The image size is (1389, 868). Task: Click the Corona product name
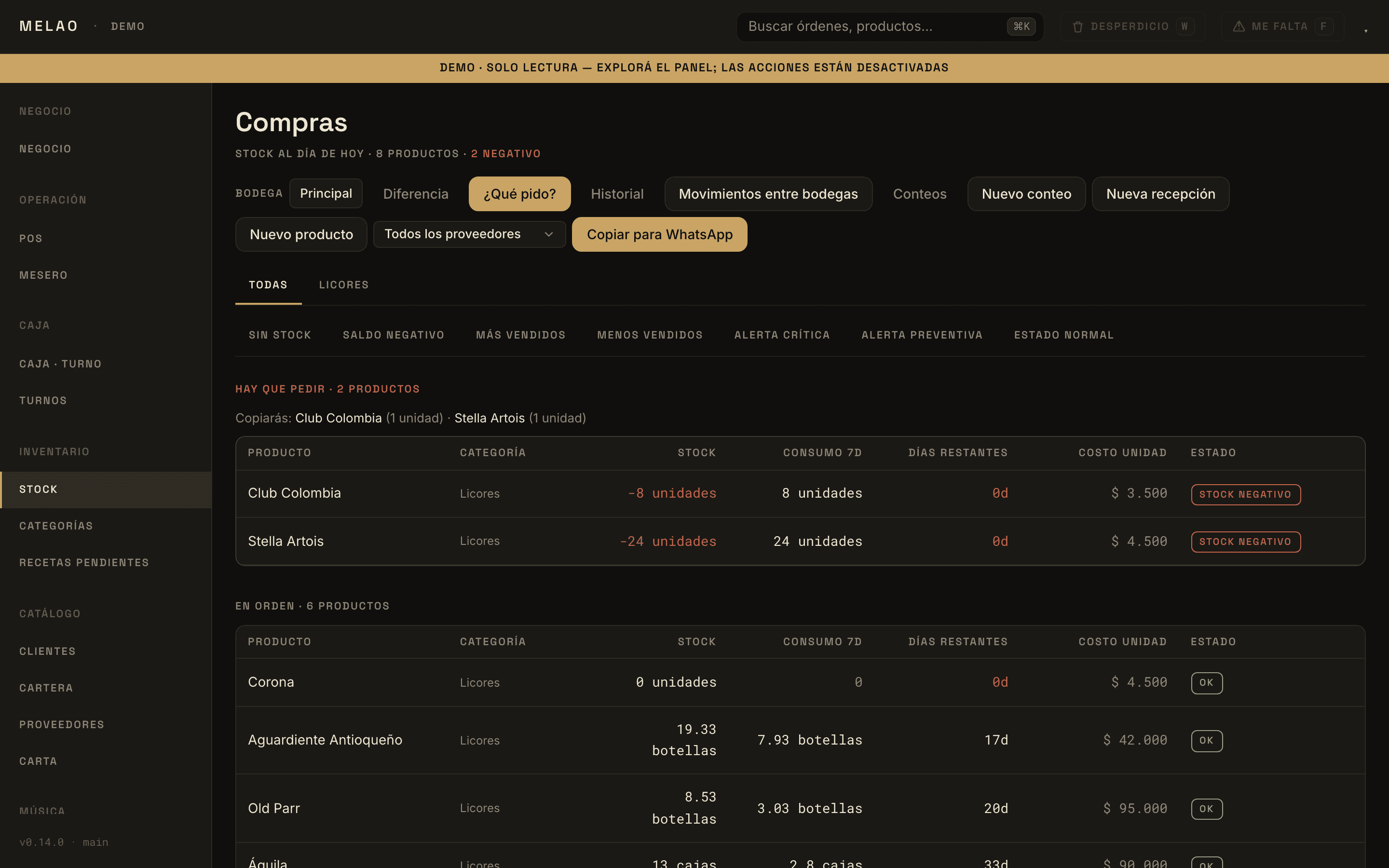point(271,682)
